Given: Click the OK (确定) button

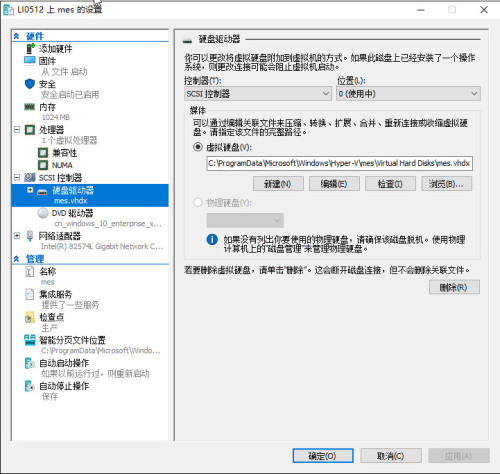Looking at the screenshot, I should point(323,456).
